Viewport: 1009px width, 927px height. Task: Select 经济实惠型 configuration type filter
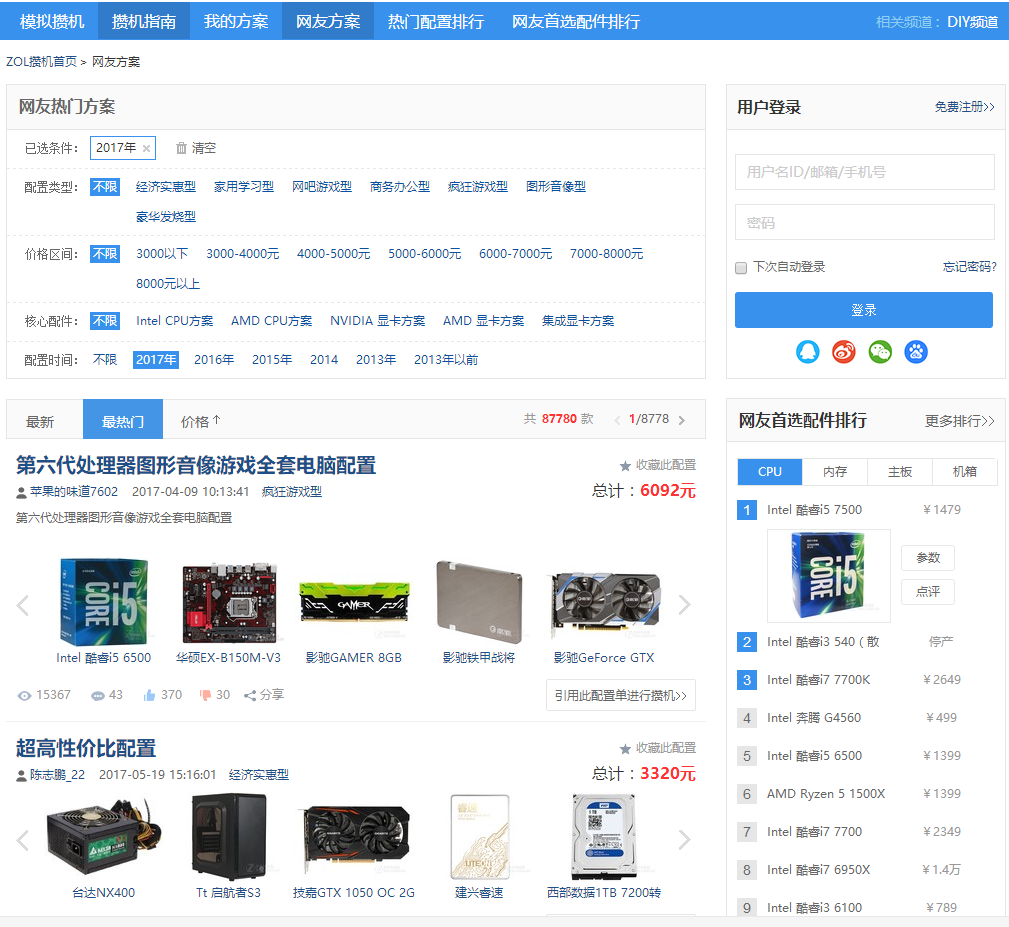166,187
